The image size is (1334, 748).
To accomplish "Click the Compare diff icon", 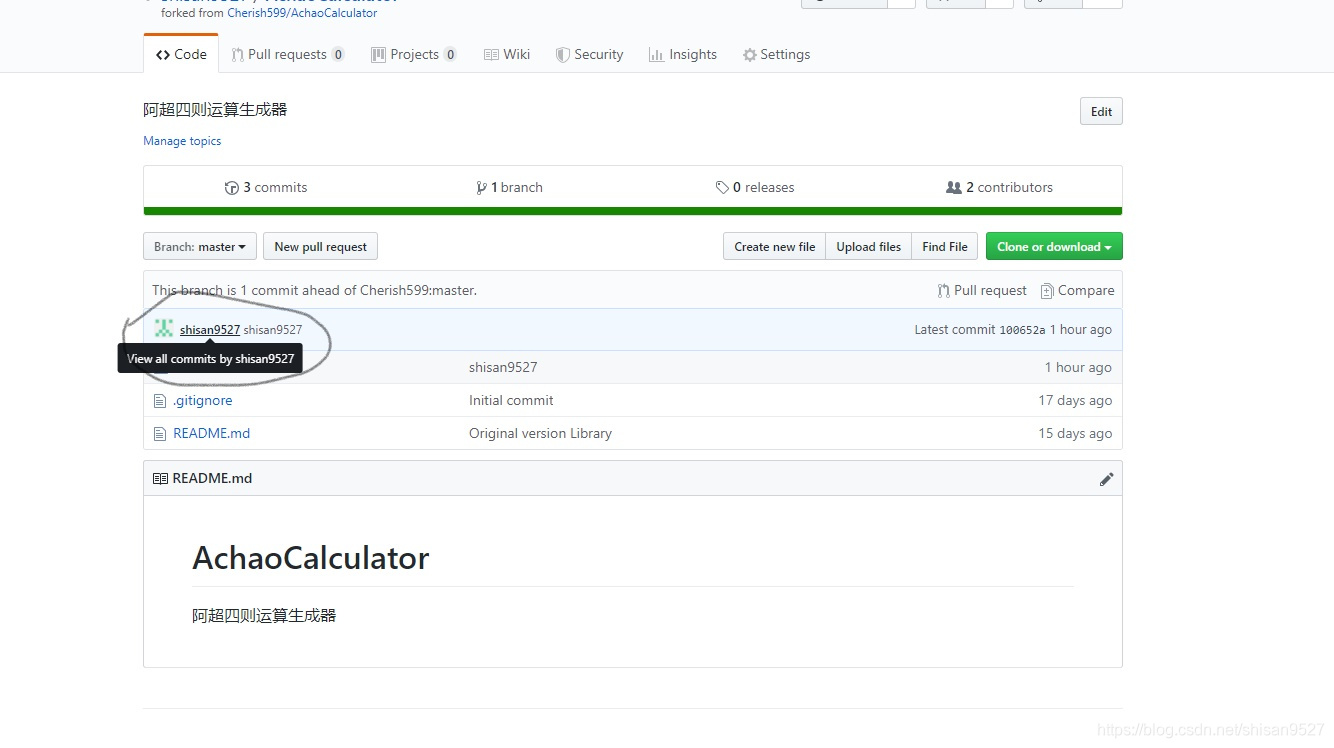I will tap(1047, 291).
